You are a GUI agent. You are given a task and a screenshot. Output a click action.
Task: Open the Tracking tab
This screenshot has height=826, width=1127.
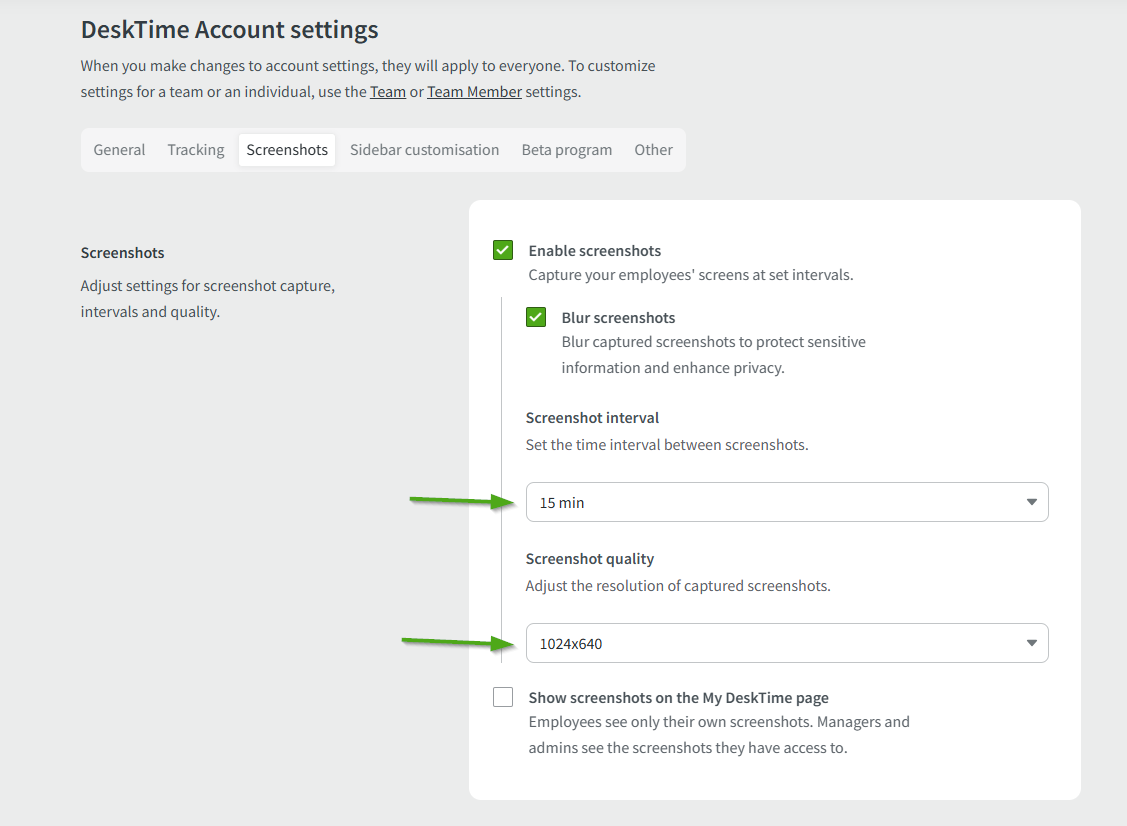click(196, 150)
